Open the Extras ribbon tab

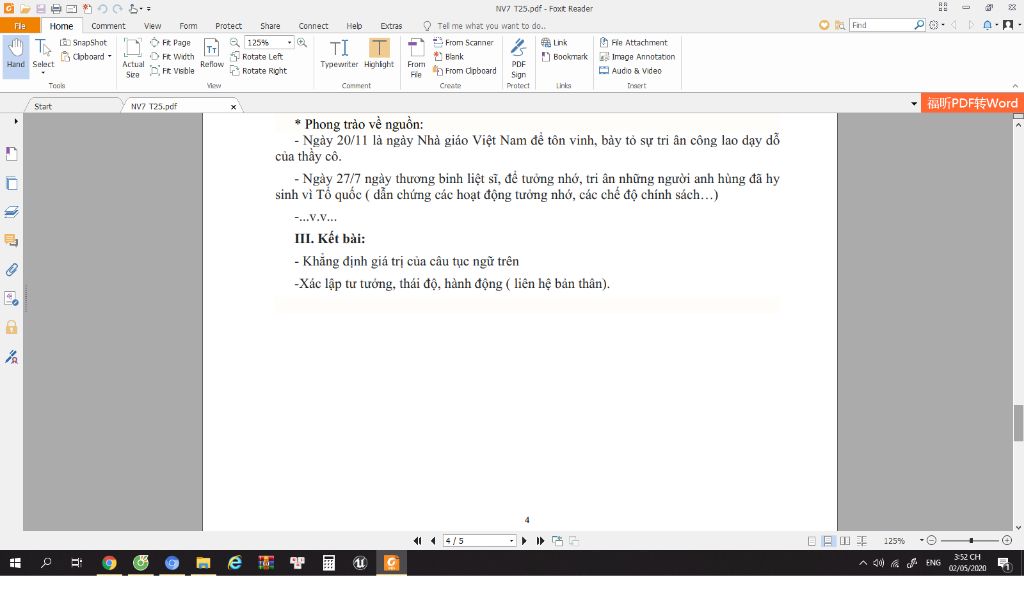[391, 25]
